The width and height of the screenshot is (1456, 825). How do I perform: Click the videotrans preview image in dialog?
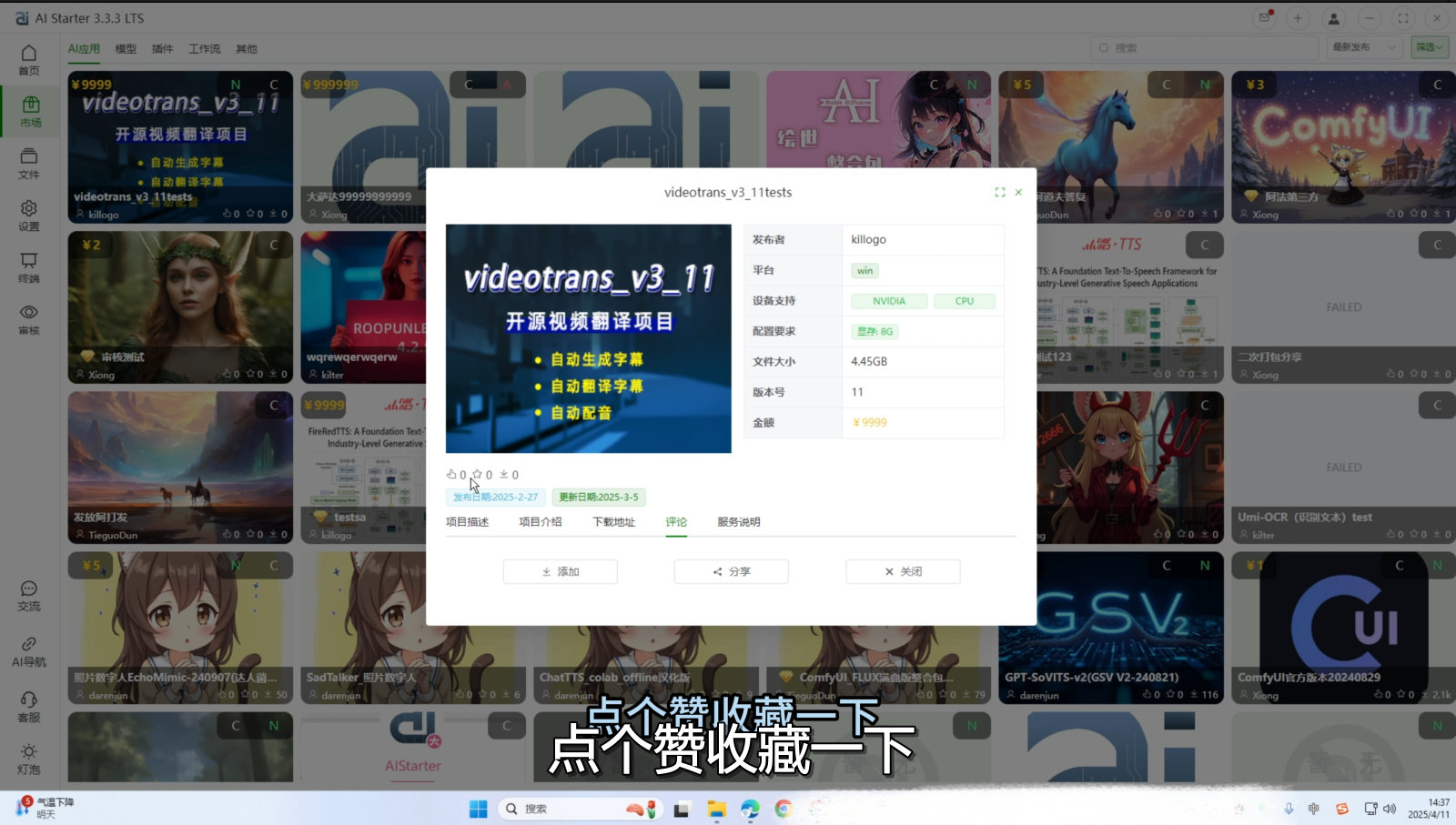tap(588, 338)
